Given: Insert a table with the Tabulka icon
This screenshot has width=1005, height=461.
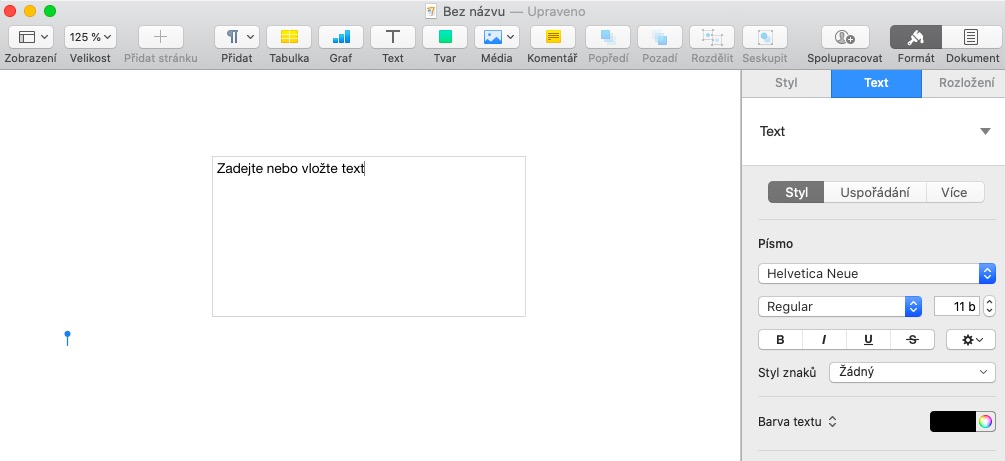Looking at the screenshot, I should coord(289,37).
